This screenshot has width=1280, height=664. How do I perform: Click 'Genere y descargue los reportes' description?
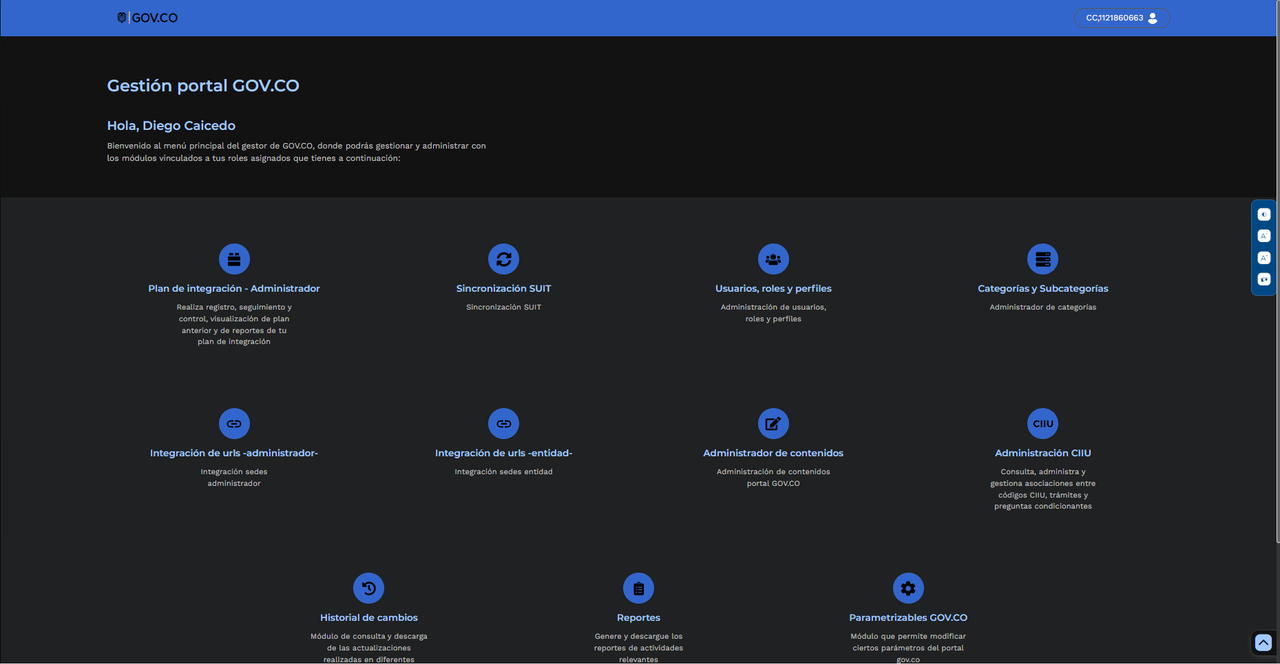point(638,648)
